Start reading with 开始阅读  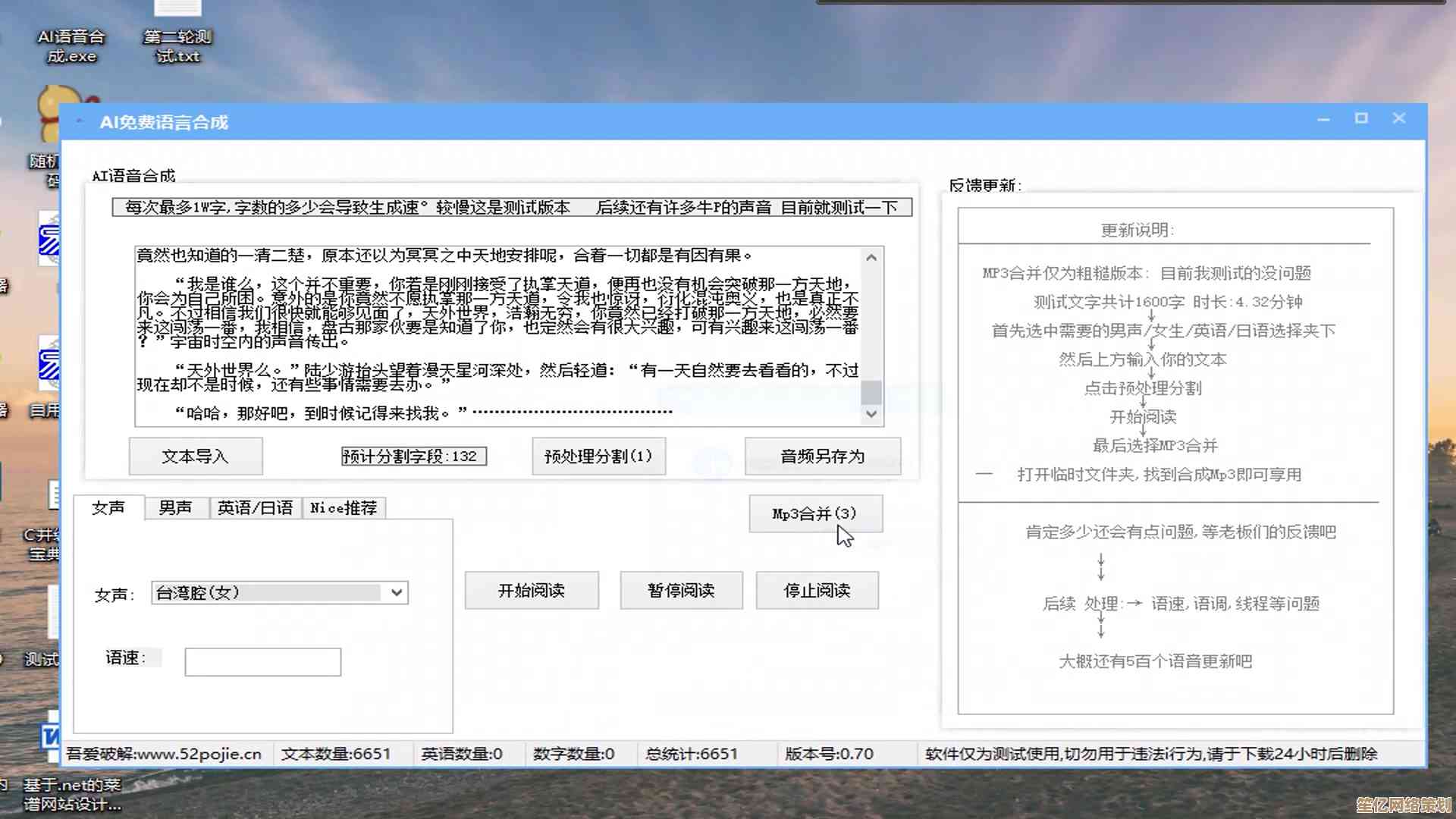click(531, 590)
